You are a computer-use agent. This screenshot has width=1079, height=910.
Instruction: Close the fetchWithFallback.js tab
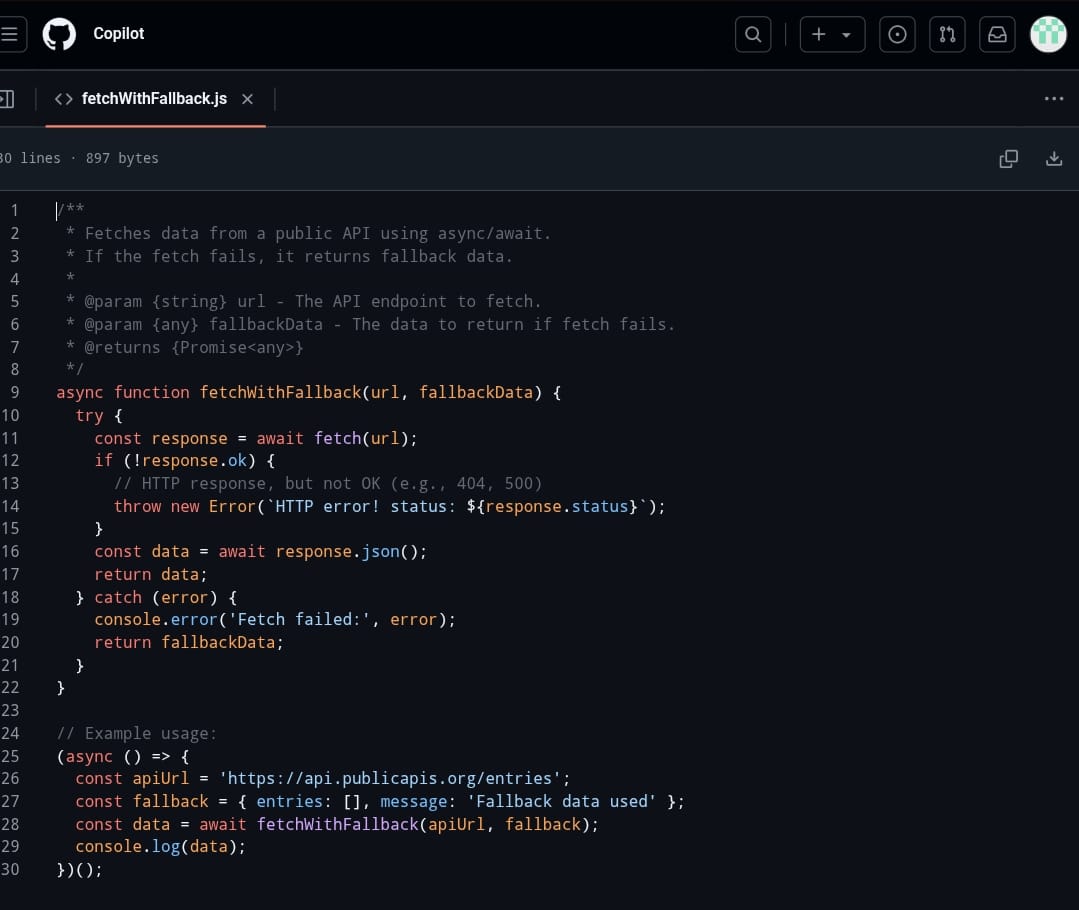(248, 99)
